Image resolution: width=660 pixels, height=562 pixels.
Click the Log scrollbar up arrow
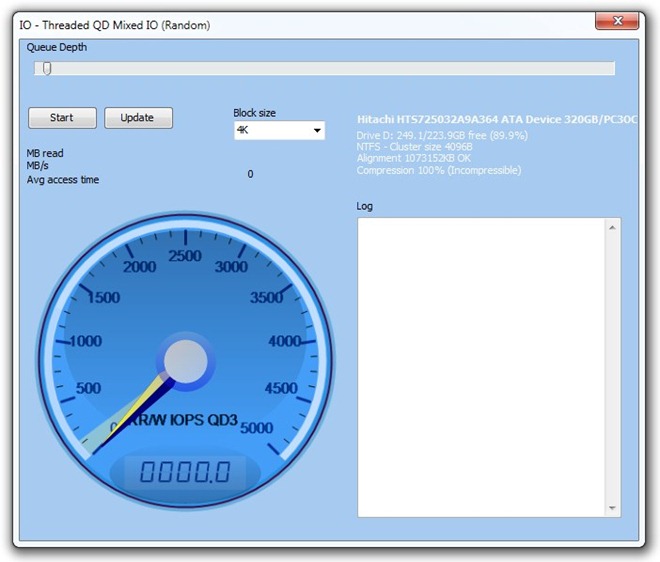[x=612, y=228]
